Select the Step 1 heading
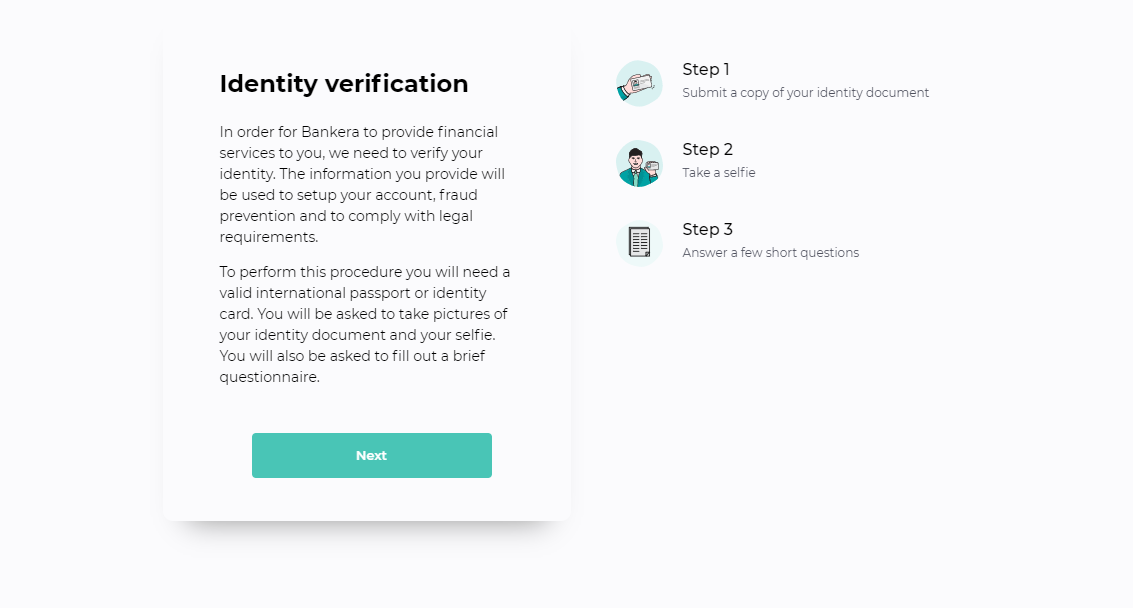The width and height of the screenshot is (1133, 608). [706, 69]
